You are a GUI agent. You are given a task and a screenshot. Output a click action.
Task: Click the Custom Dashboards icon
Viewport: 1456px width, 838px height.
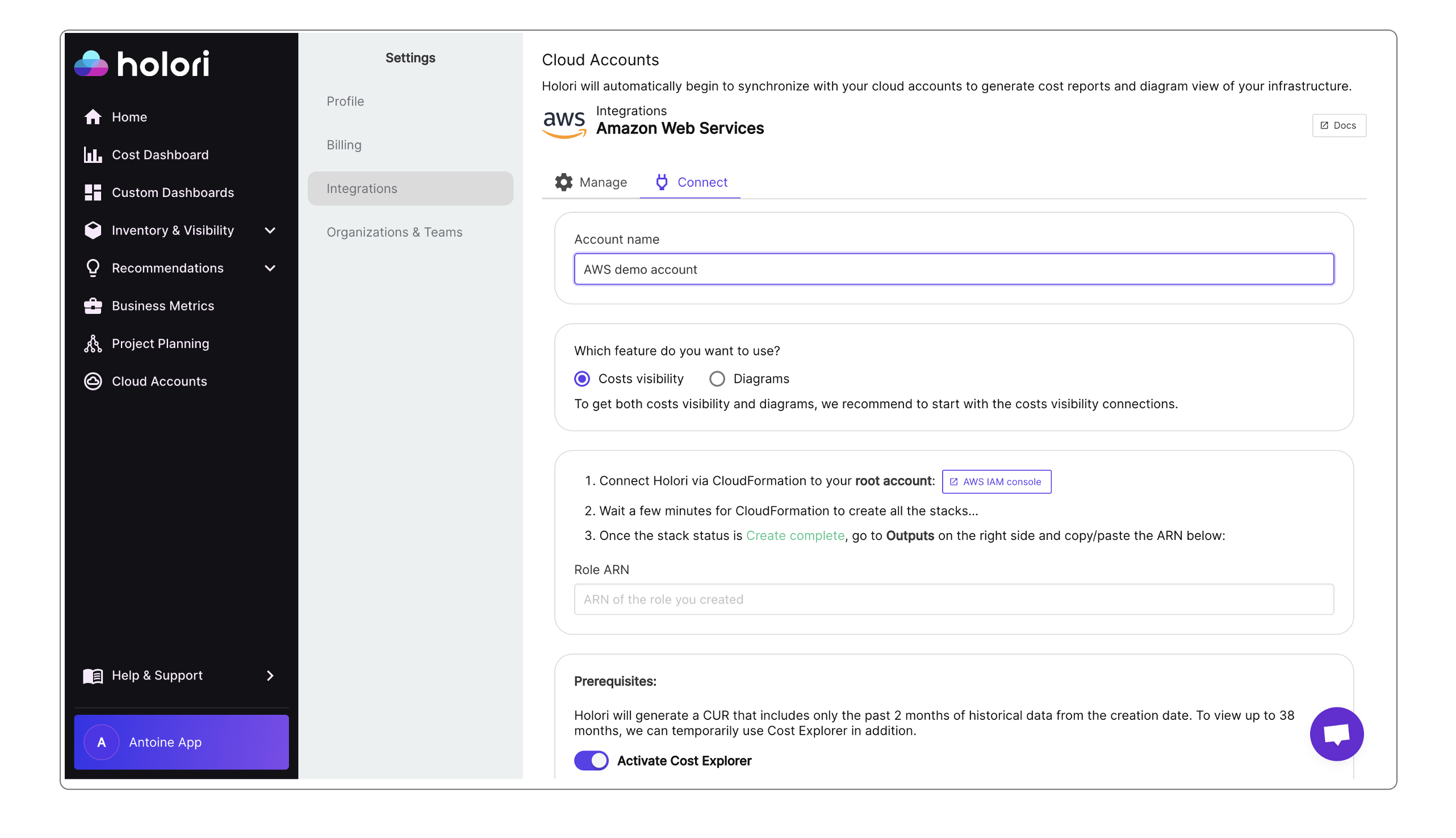(x=93, y=192)
